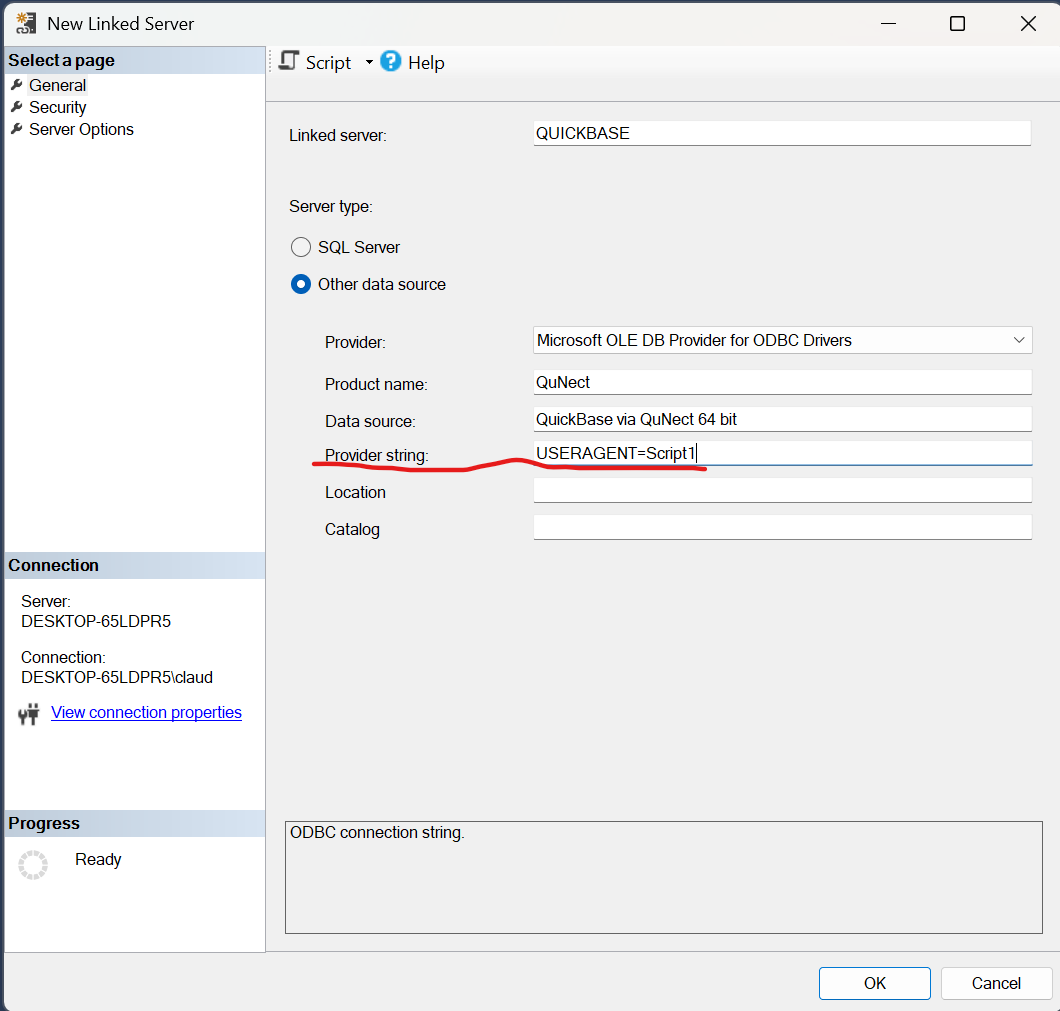Select the Other data source radio button

pyautogui.click(x=301, y=285)
